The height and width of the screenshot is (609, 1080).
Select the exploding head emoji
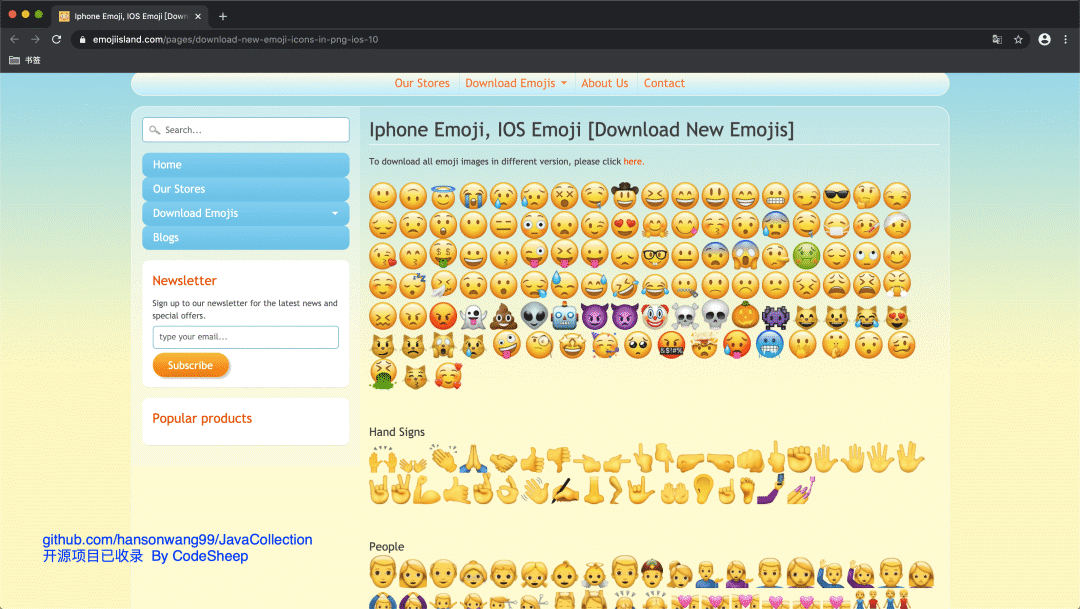pos(704,345)
